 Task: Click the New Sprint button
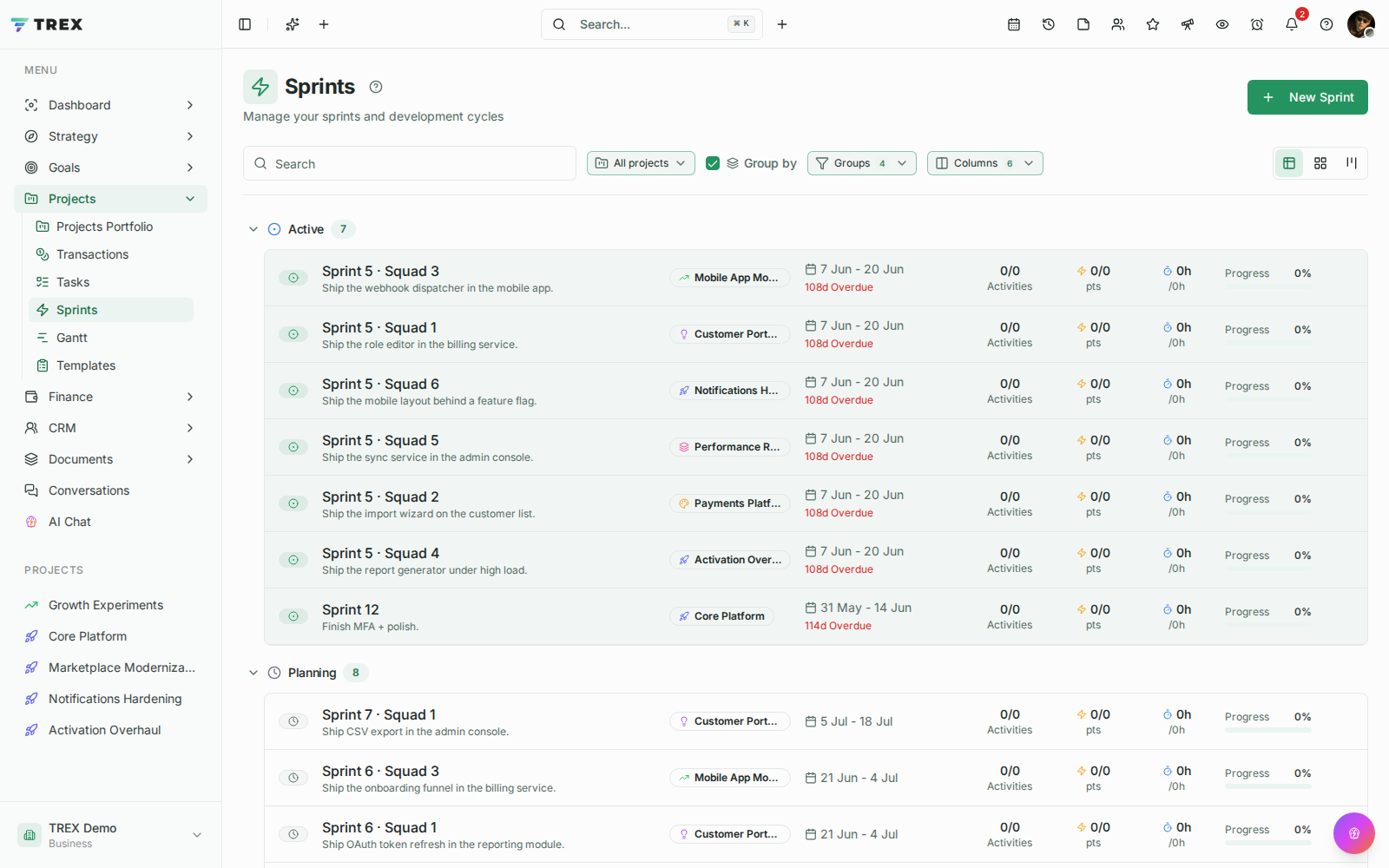coord(1307,97)
